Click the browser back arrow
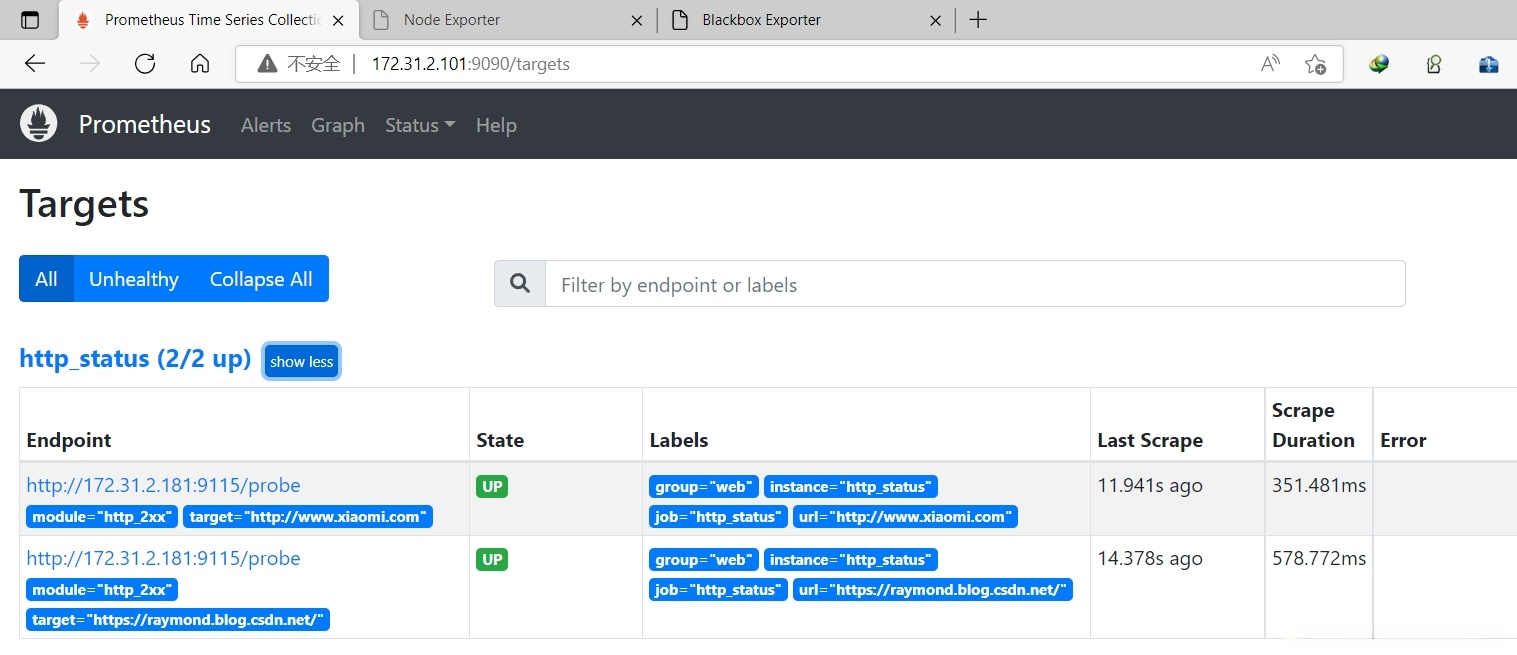Viewport: 1517px width, 655px height. point(35,64)
